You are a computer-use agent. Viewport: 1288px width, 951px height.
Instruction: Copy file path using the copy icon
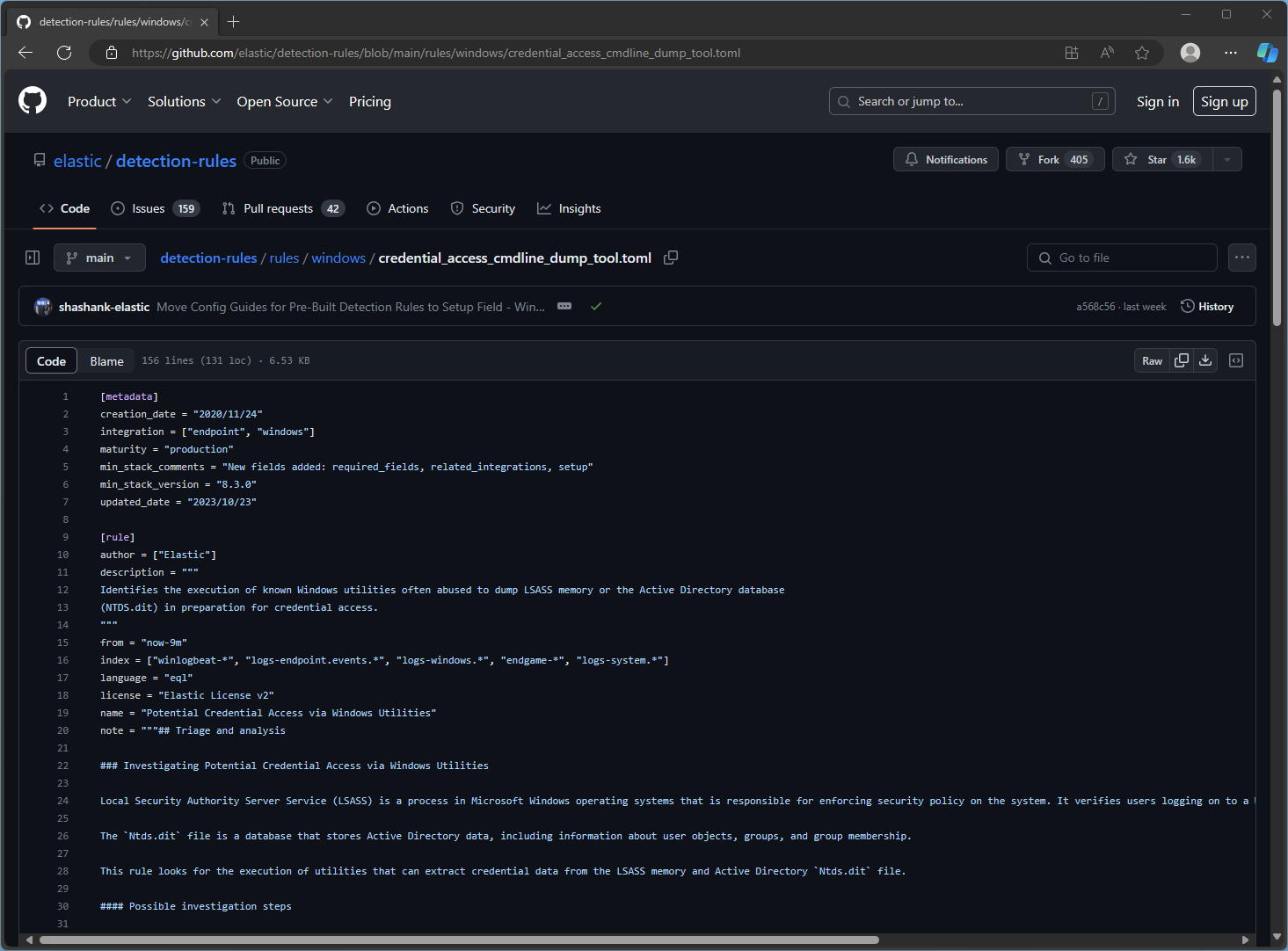coord(671,258)
